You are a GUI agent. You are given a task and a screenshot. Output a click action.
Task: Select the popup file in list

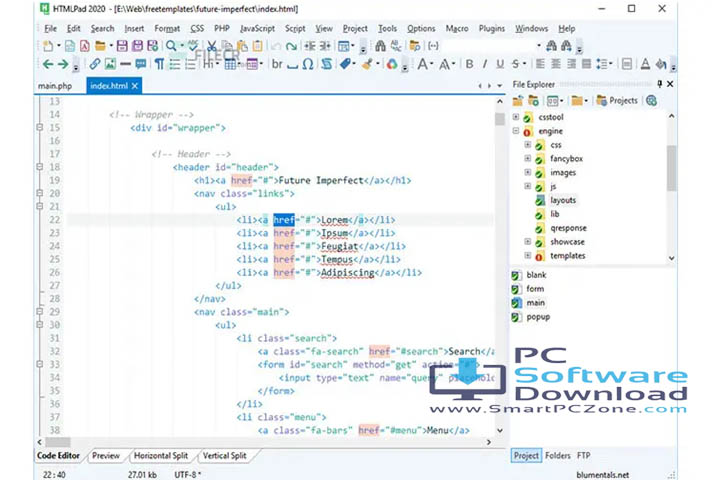click(537, 317)
